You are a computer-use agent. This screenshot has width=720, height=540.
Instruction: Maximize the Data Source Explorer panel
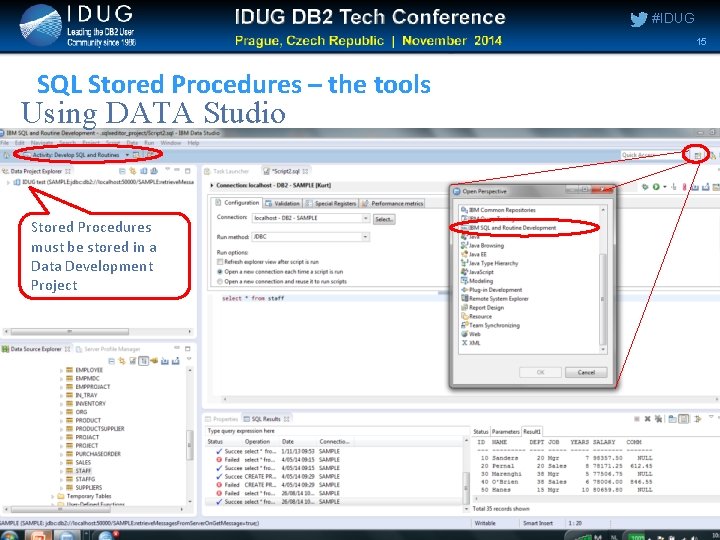[x=187, y=349]
